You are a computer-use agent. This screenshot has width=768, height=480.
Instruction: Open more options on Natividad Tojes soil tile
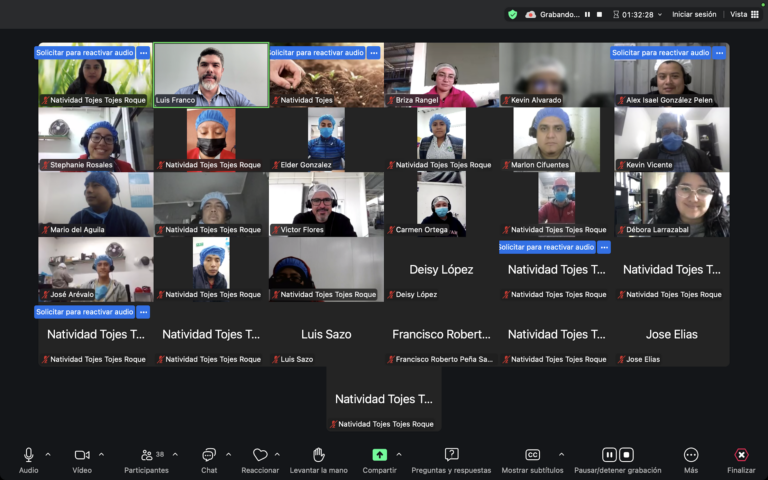[374, 53]
